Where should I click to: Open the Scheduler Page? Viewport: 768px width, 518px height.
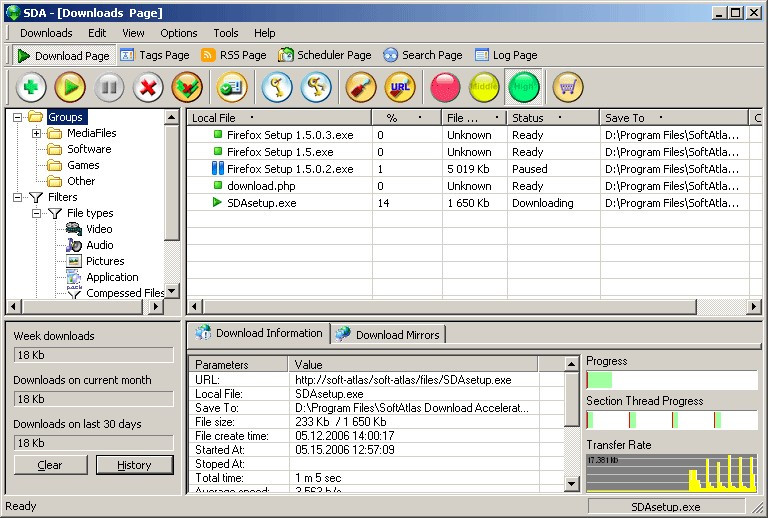(x=325, y=55)
